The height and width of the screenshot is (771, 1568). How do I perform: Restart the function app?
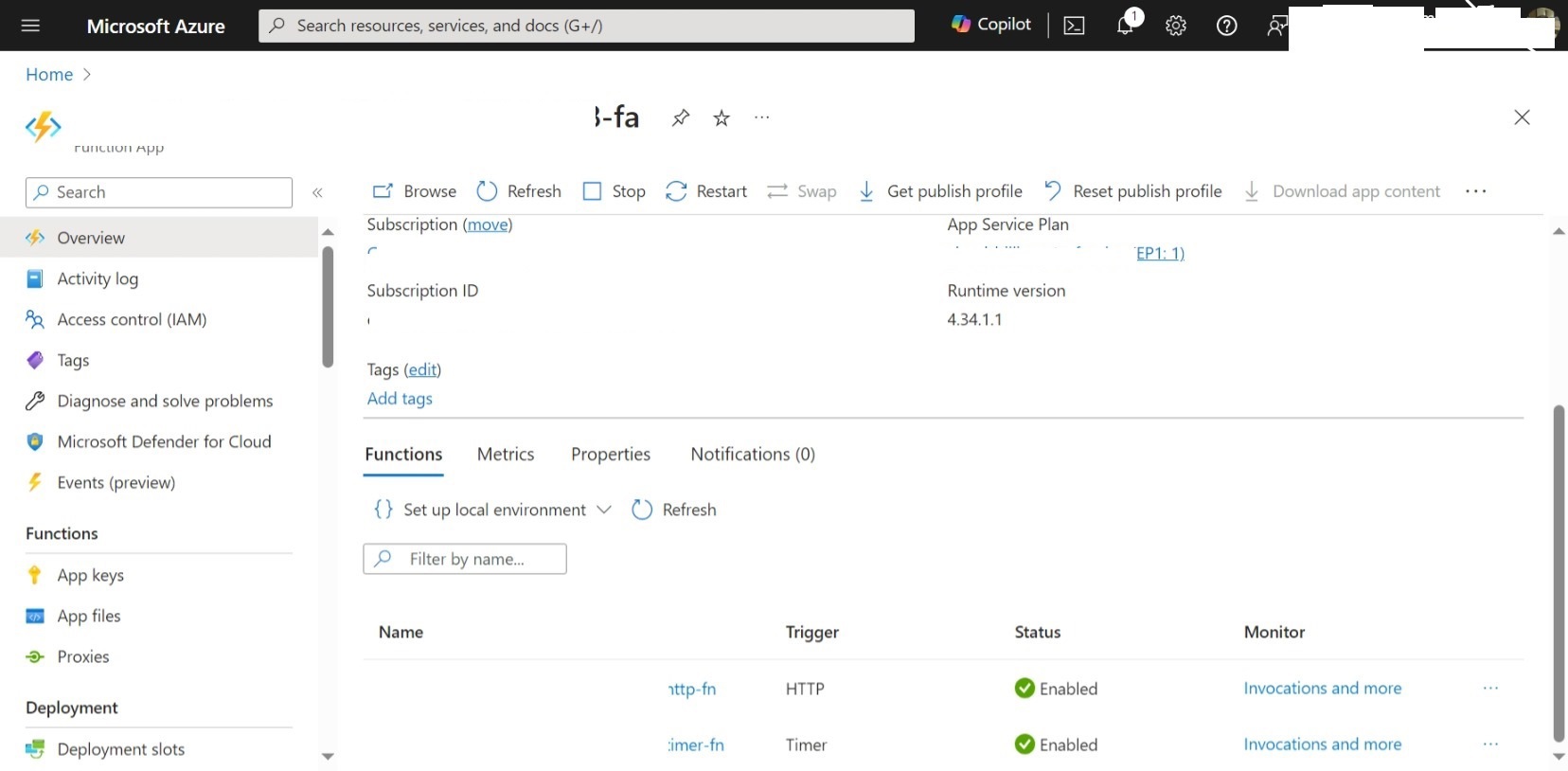pos(706,191)
